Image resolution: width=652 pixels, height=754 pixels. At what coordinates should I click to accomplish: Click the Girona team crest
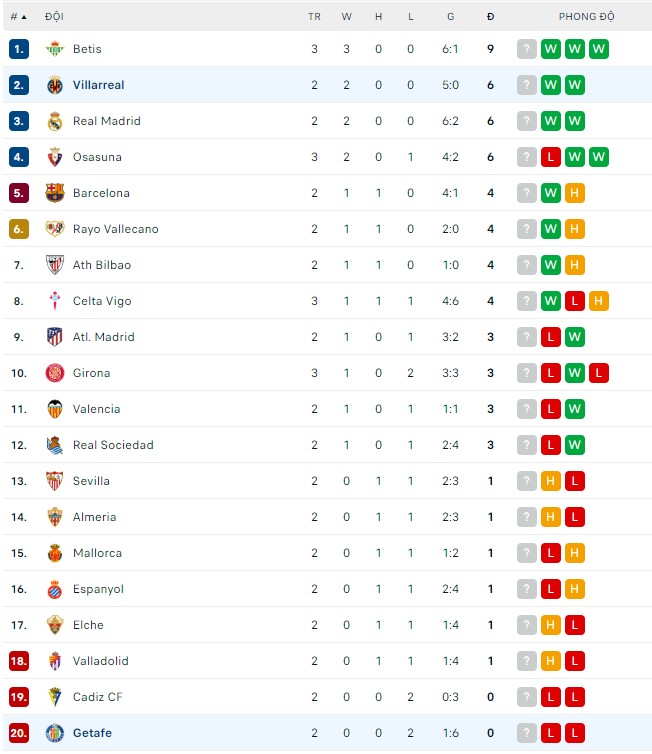pos(54,373)
